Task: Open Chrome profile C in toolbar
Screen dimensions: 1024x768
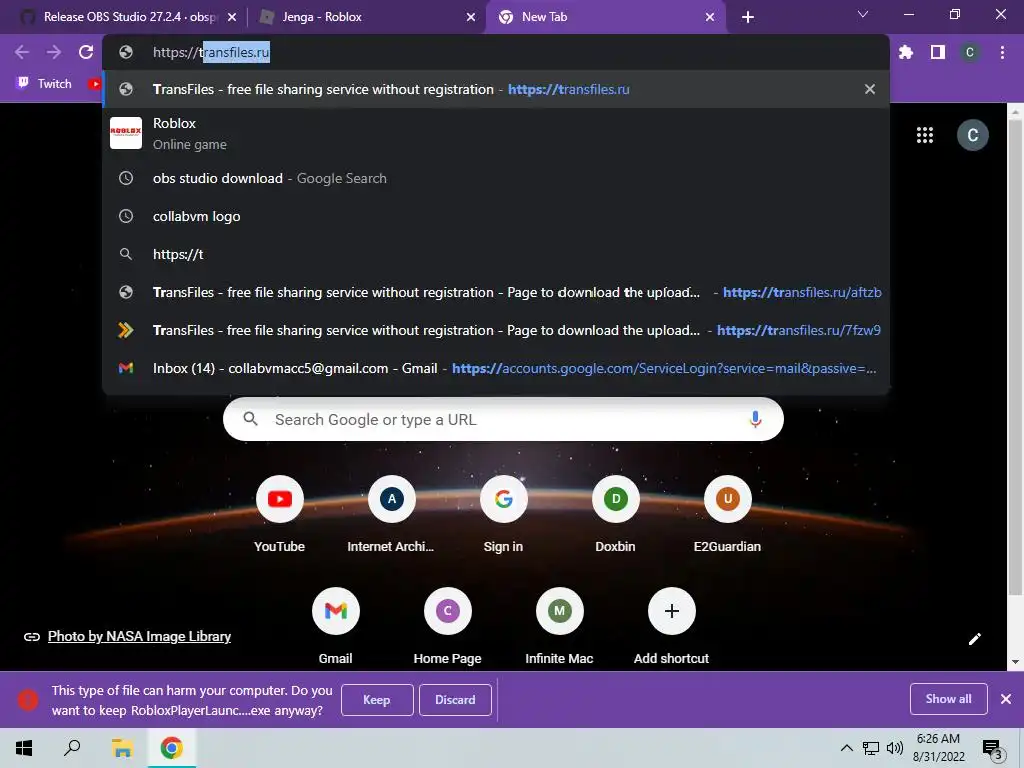Action: (x=970, y=52)
